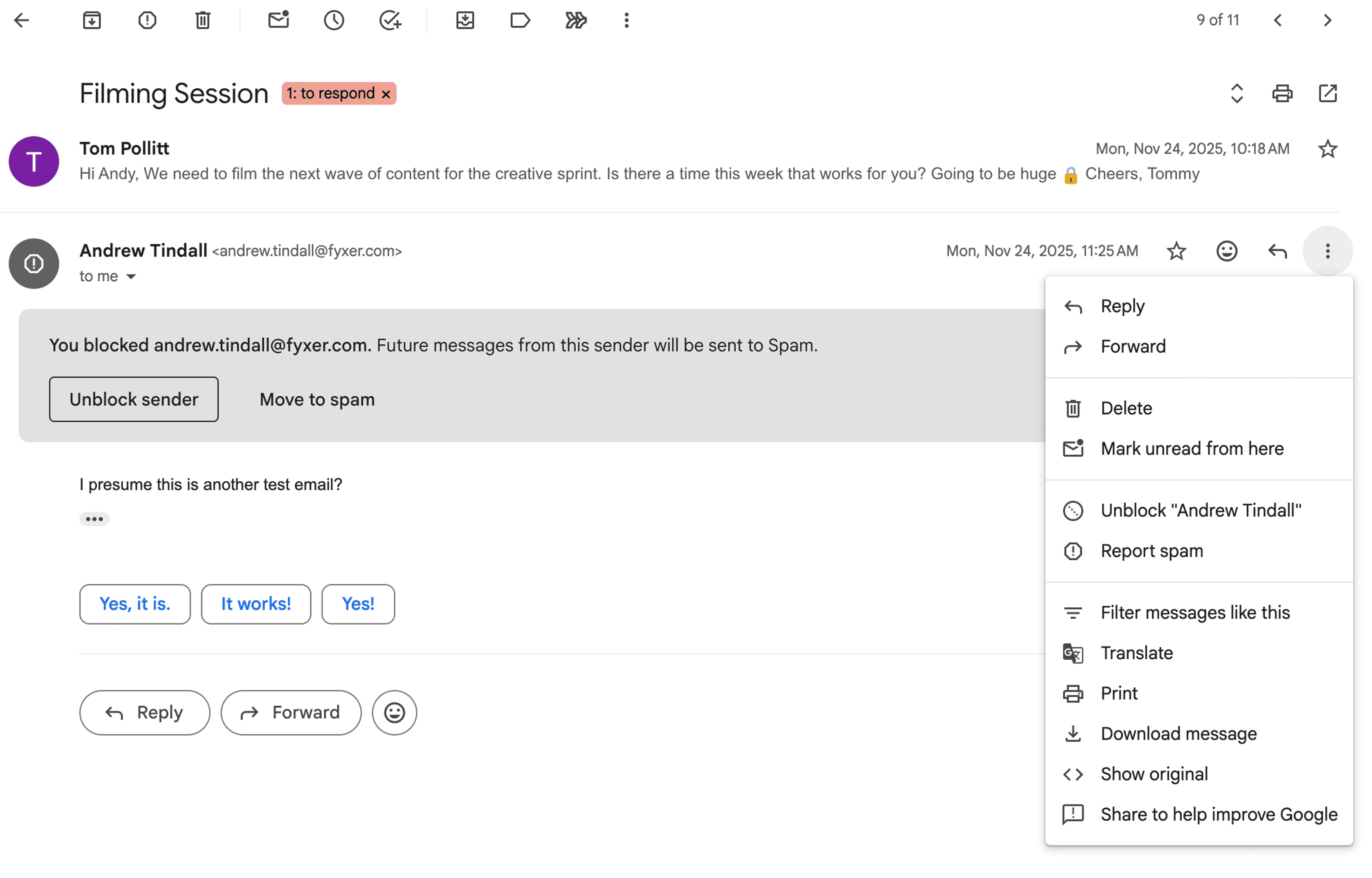This screenshot has width=1372, height=878.
Task: Go to newer conversation with left chevron
Action: pyautogui.click(x=1278, y=20)
